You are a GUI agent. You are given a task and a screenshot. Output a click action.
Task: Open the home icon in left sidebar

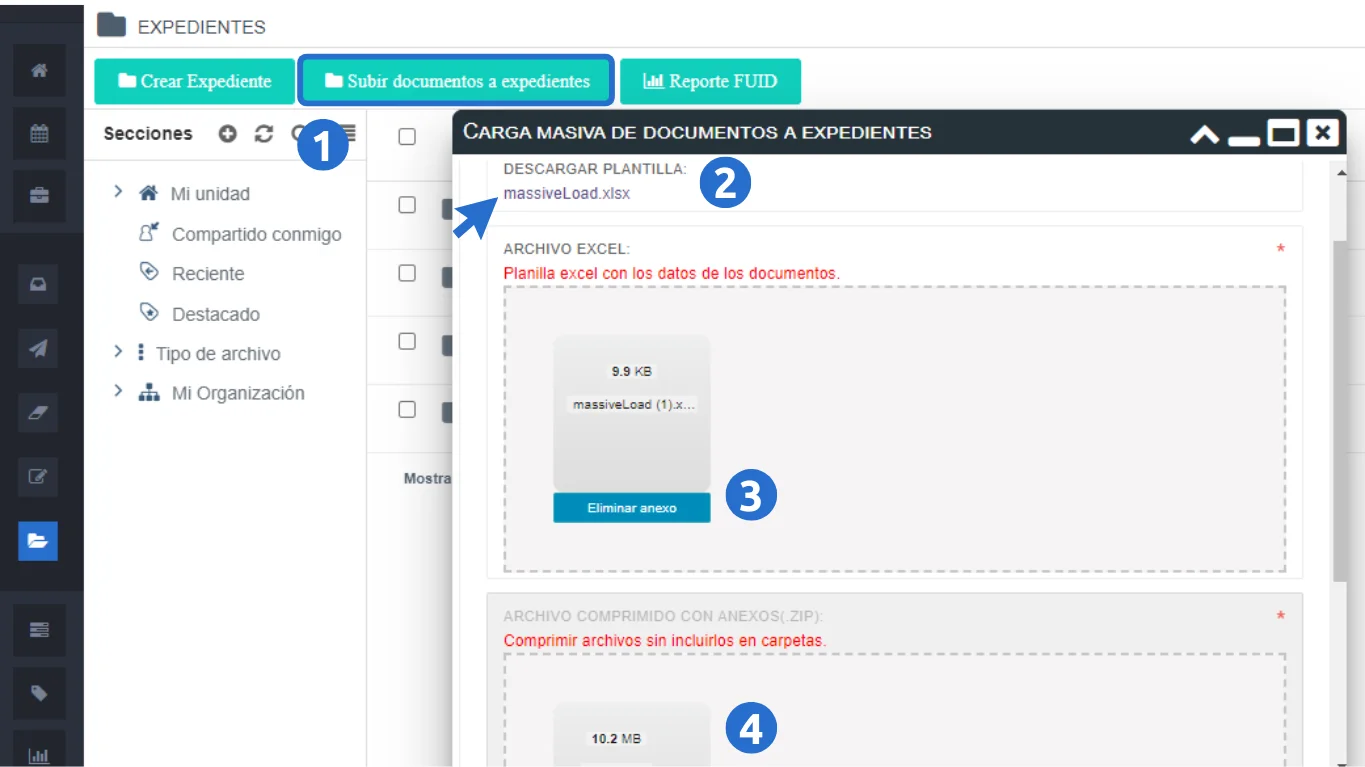[40, 71]
